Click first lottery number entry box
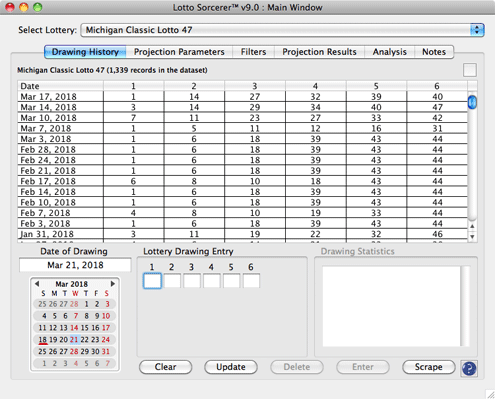 (x=152, y=281)
